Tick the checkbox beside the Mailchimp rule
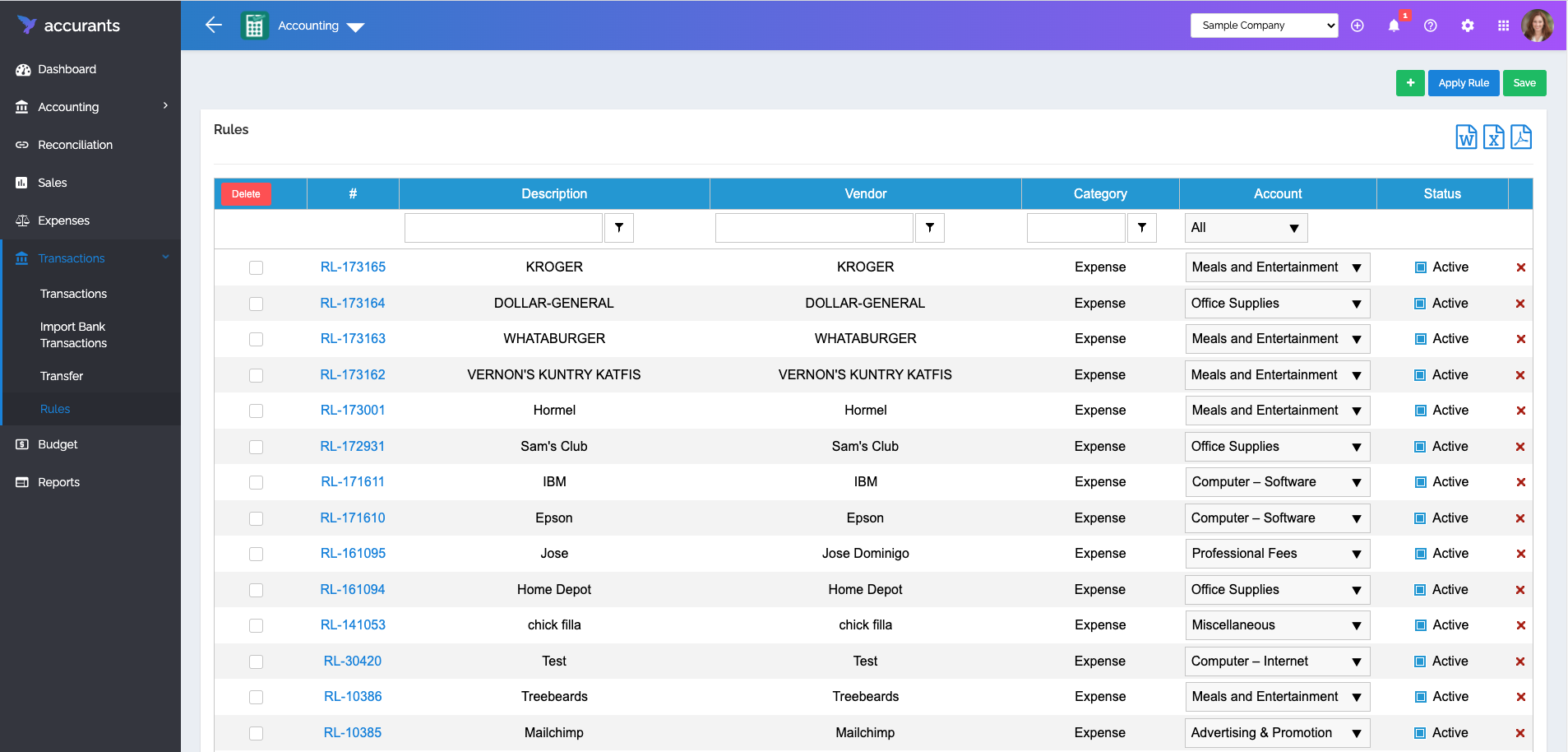1568x752 pixels. (256, 732)
